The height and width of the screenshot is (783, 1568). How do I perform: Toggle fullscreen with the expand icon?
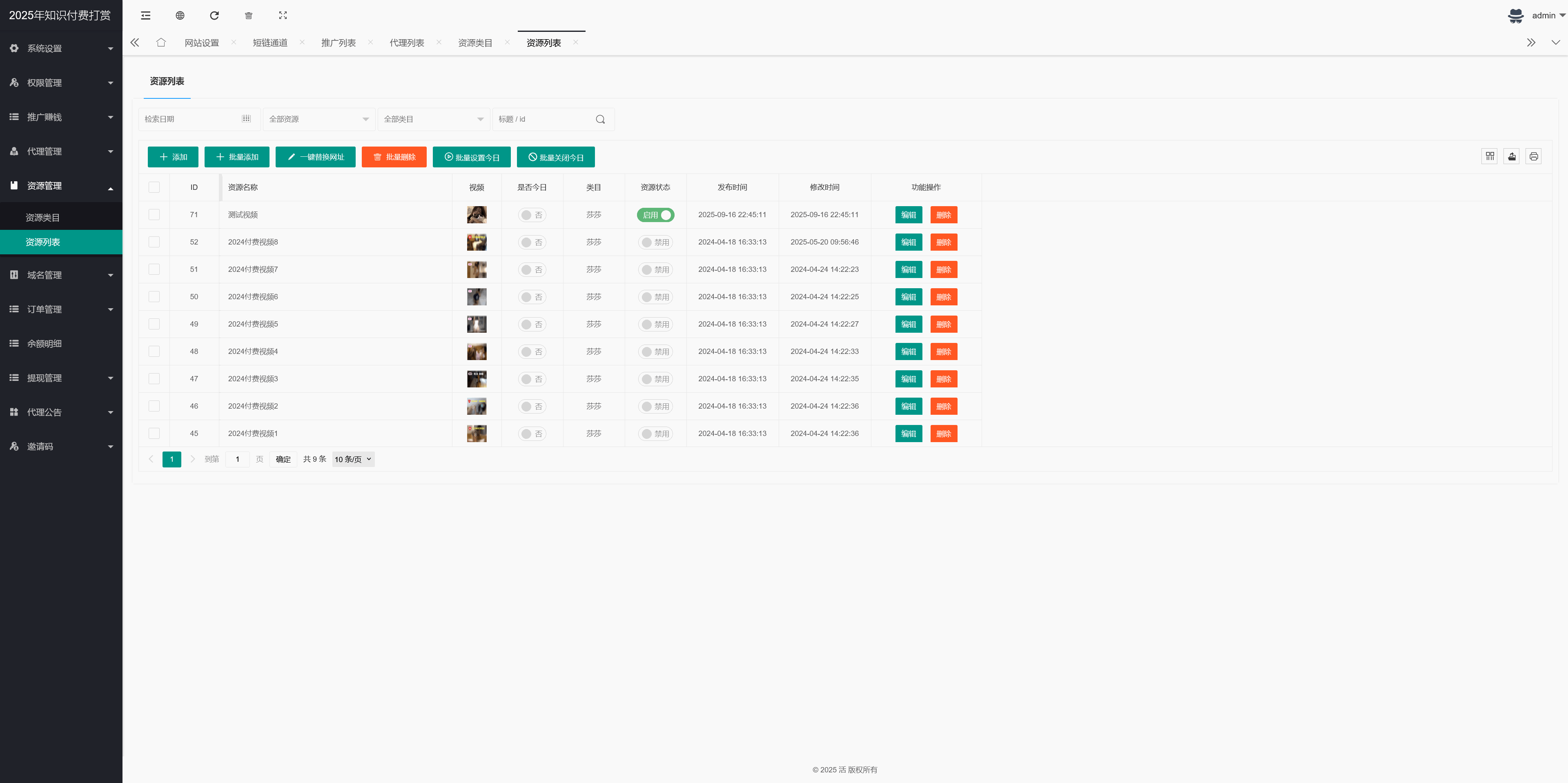(283, 15)
